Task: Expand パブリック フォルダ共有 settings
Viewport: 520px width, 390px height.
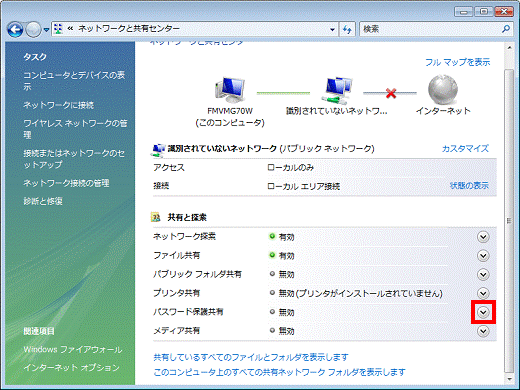Action: coord(483,275)
